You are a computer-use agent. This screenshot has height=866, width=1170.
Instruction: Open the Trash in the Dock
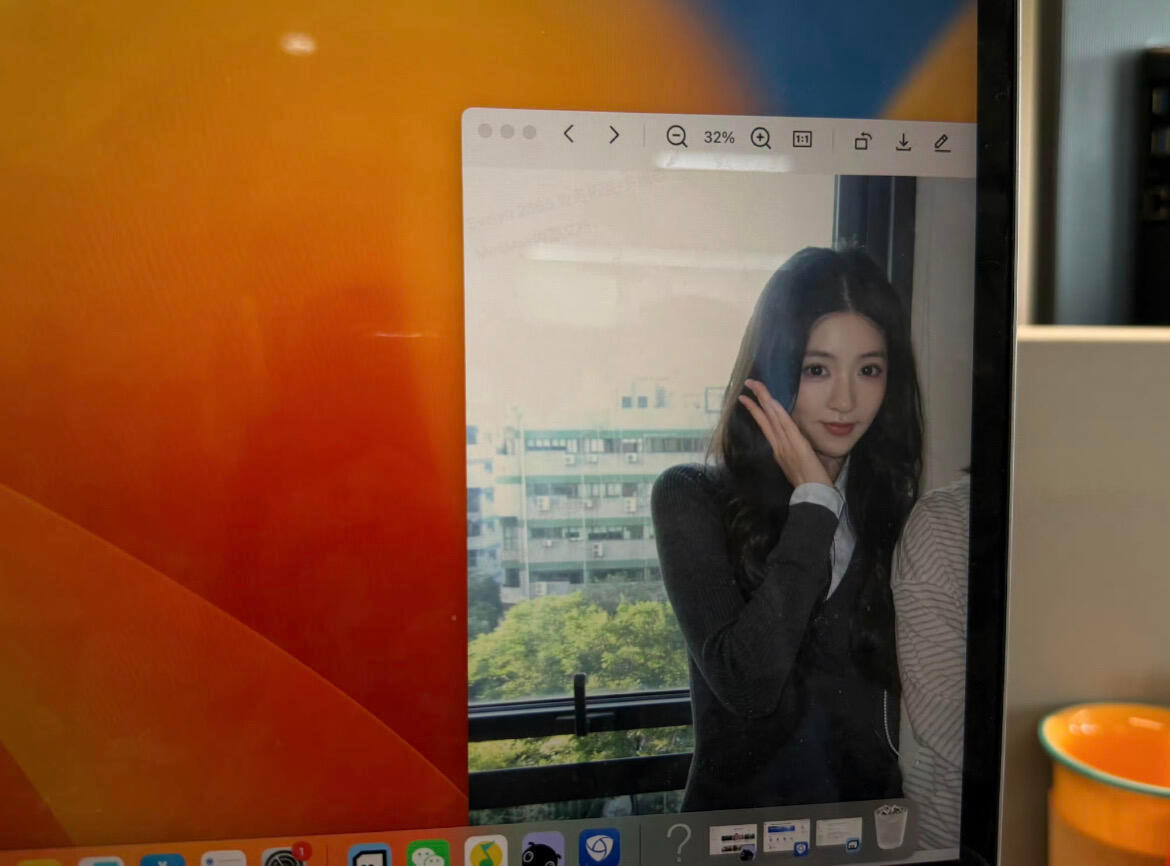(891, 826)
